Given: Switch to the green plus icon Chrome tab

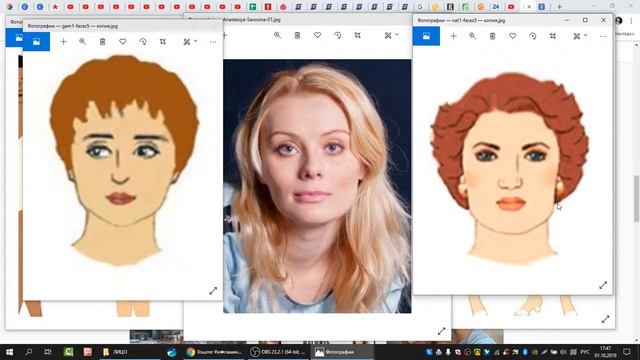Looking at the screenshot, I should click(x=253, y=7).
